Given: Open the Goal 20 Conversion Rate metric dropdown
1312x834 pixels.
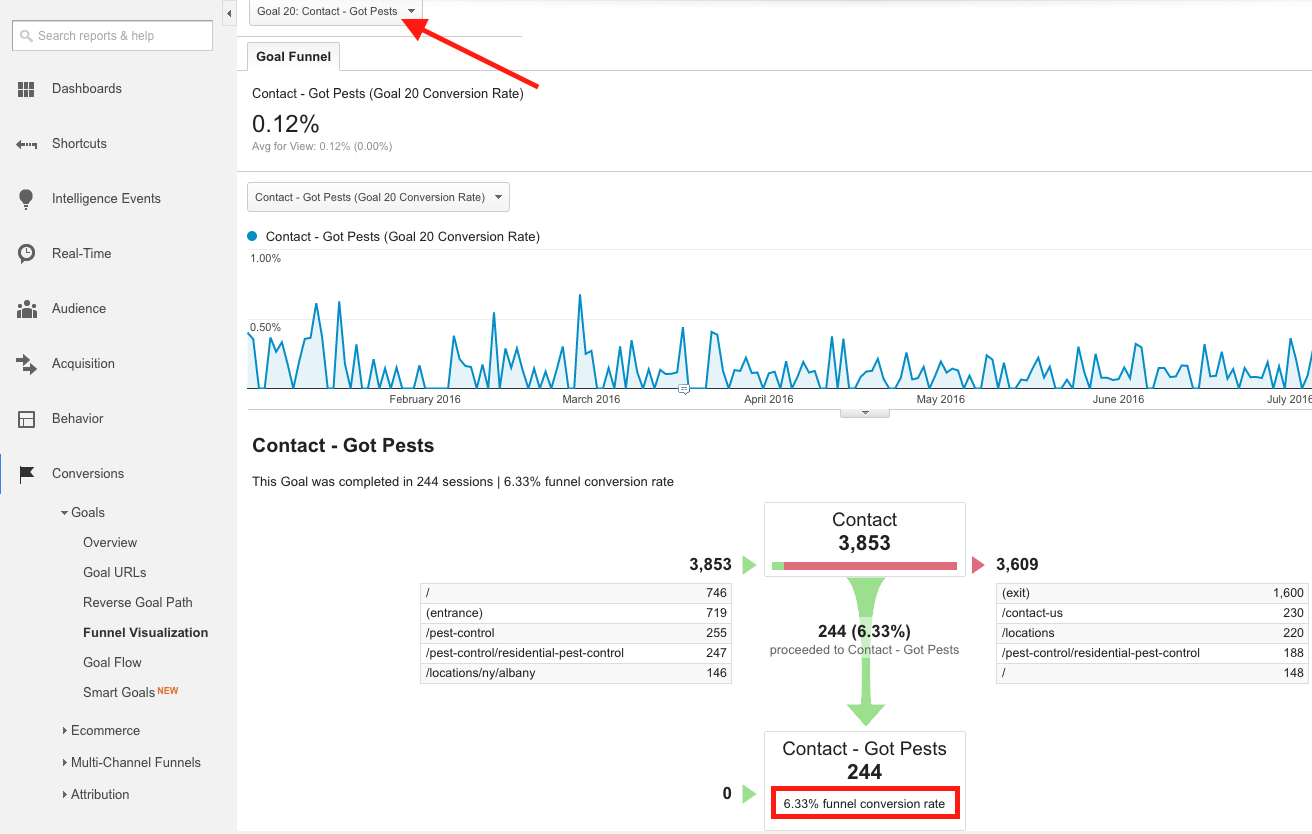Looking at the screenshot, I should 378,197.
